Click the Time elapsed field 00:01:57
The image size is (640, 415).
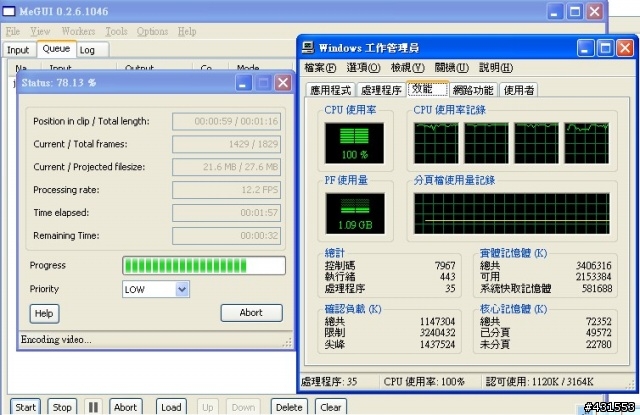[227, 213]
